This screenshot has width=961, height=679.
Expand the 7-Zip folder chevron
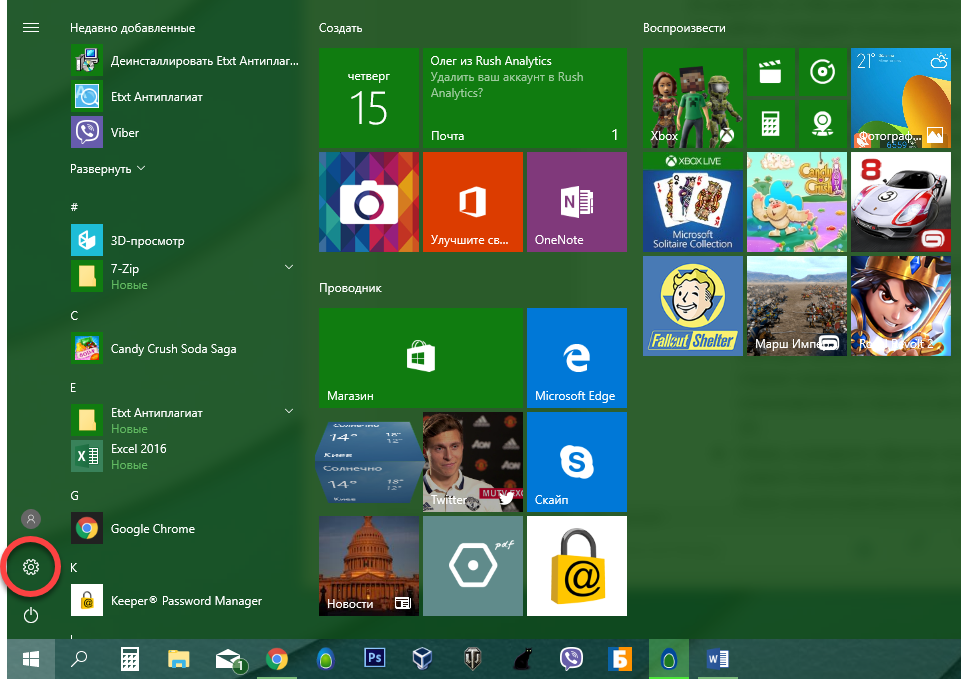[289, 268]
